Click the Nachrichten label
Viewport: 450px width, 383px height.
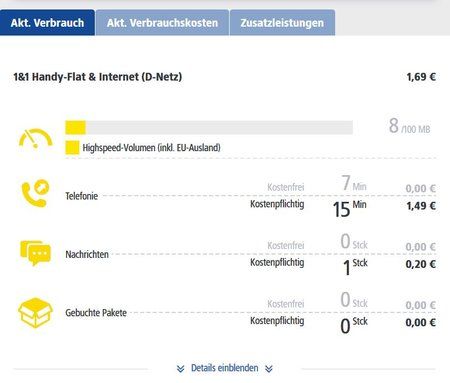87,254
